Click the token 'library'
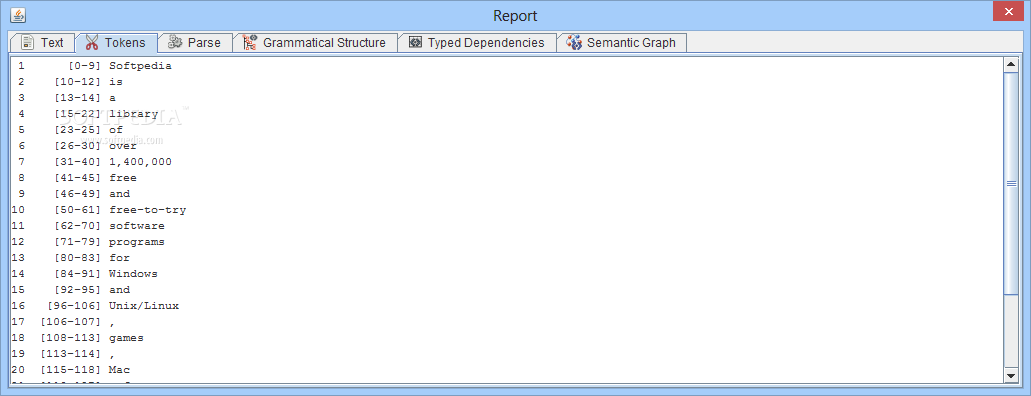The image size is (1031, 396). click(x=133, y=114)
